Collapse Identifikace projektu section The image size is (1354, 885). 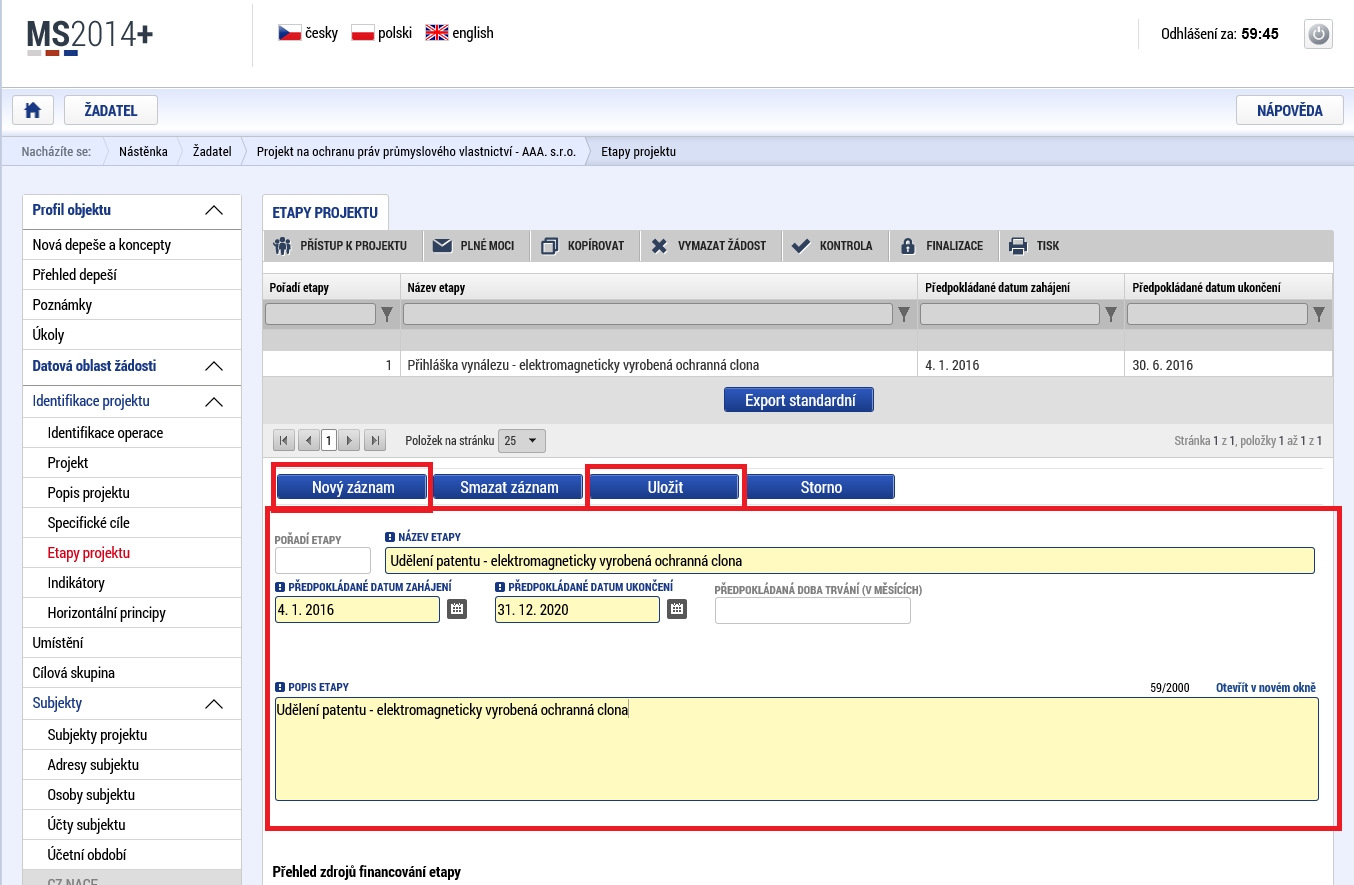[214, 402]
